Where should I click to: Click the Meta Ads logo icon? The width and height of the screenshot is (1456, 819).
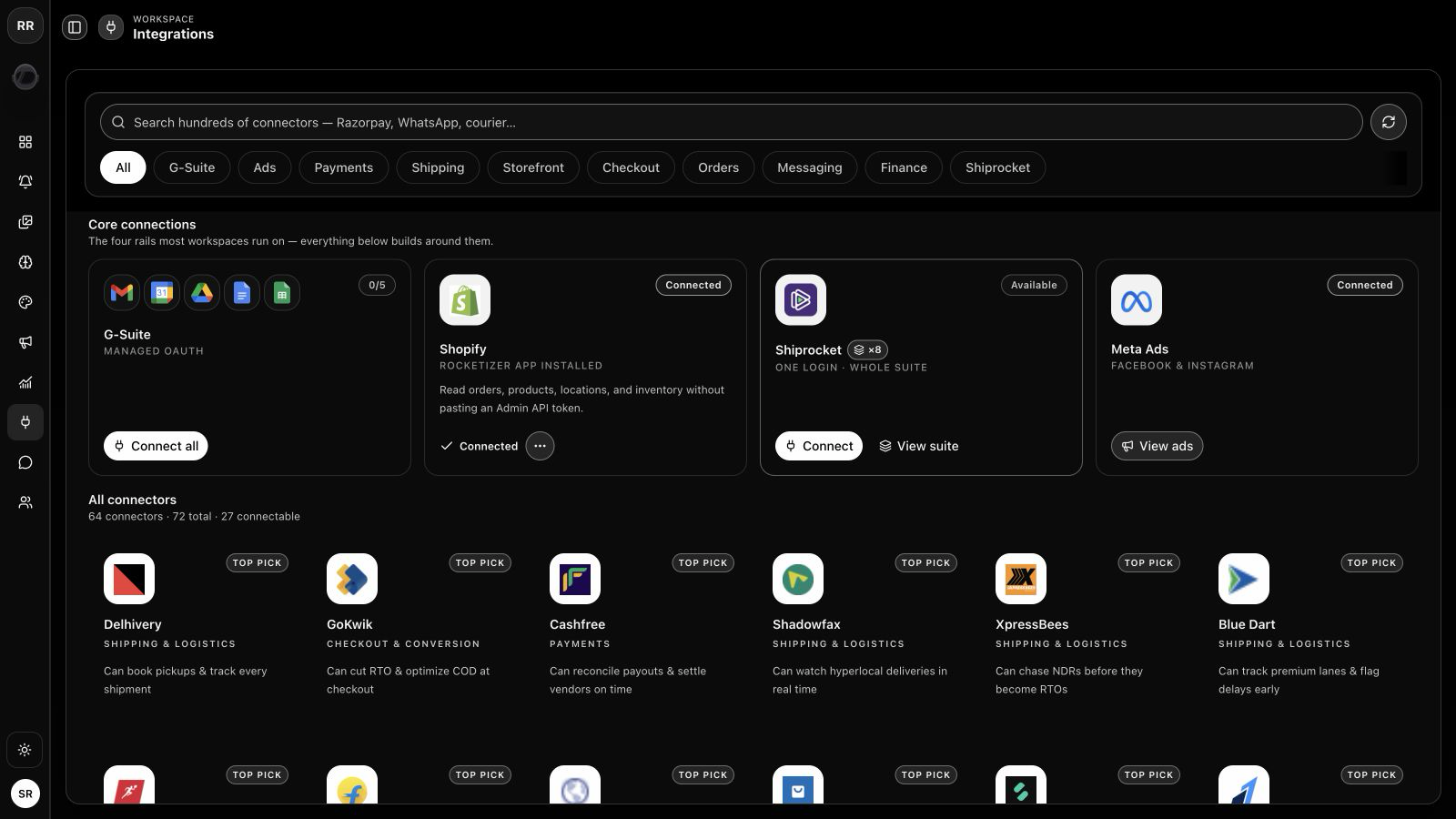click(1137, 300)
